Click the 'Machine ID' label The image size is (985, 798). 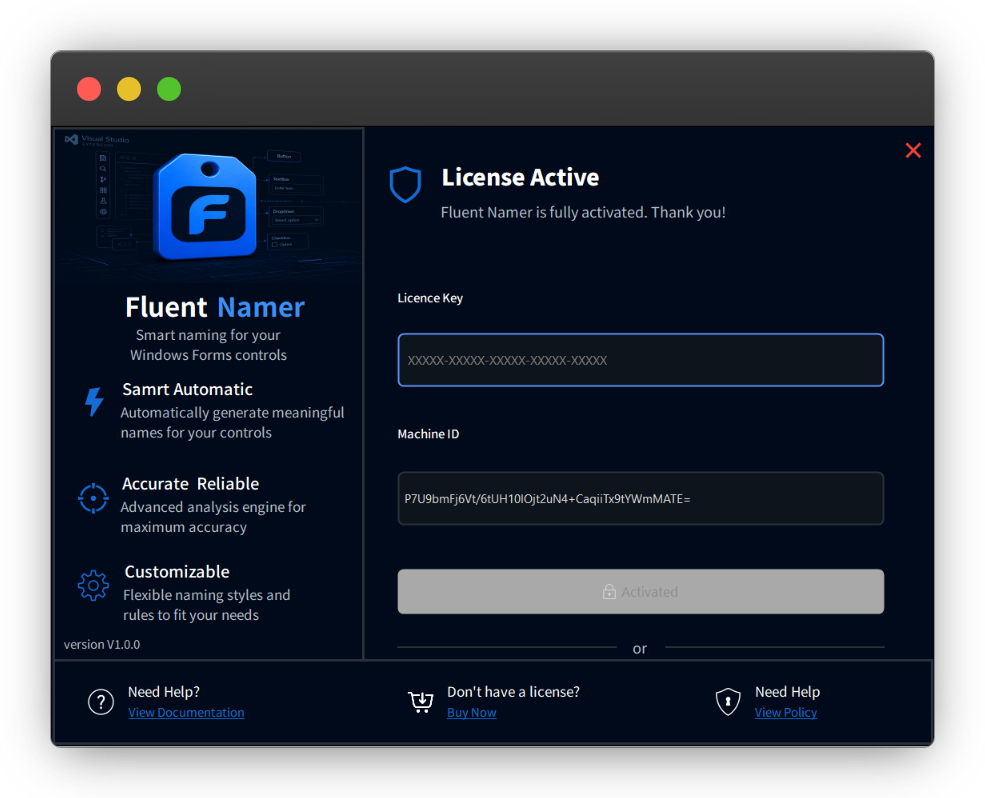[x=428, y=434]
